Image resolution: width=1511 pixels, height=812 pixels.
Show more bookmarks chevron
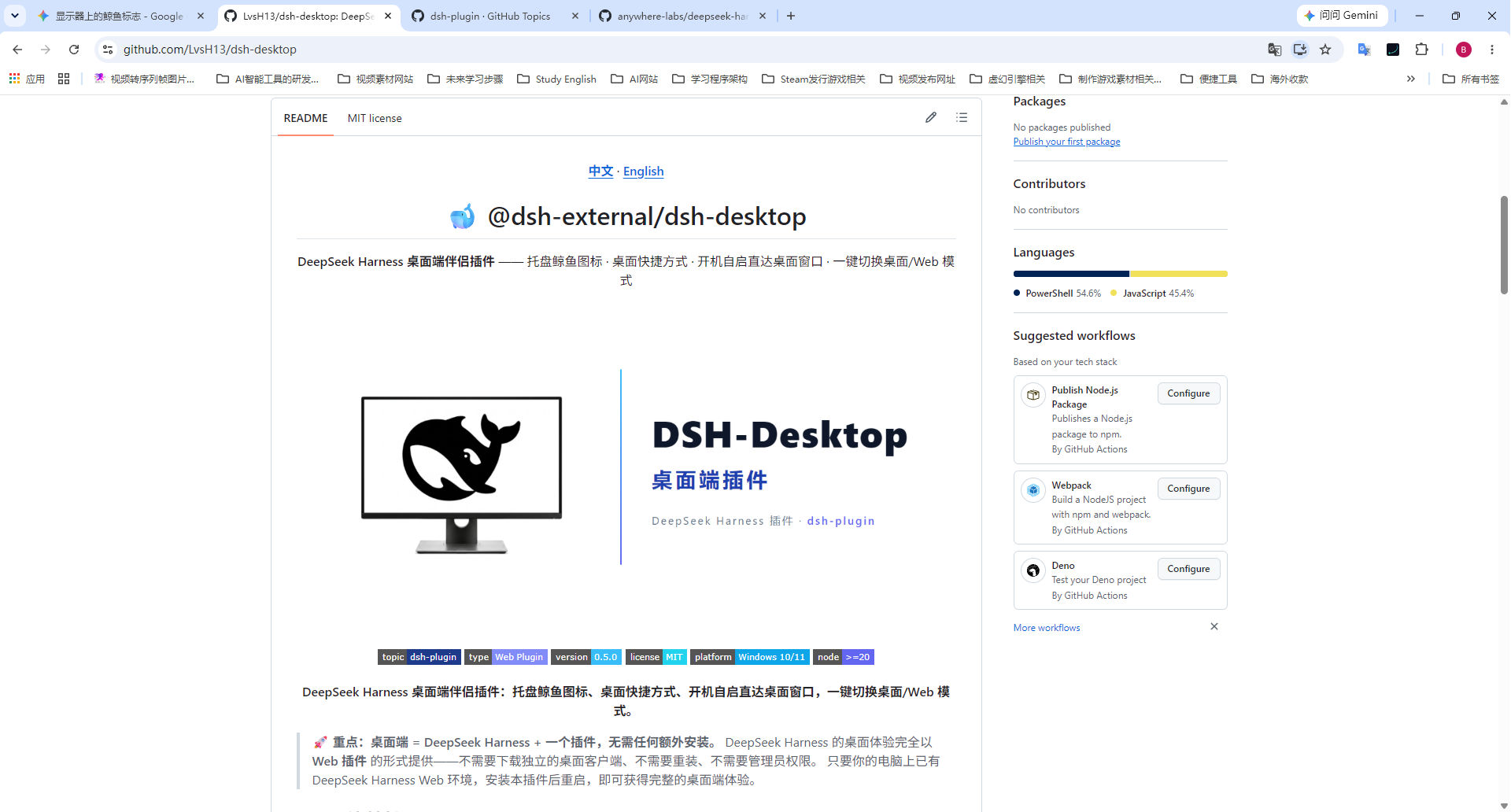(1411, 79)
